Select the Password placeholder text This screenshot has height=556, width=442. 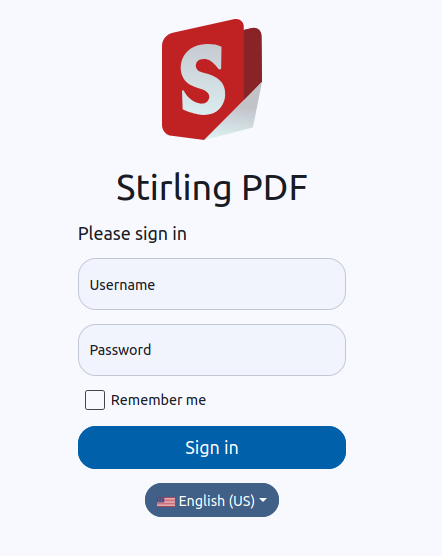(121, 350)
